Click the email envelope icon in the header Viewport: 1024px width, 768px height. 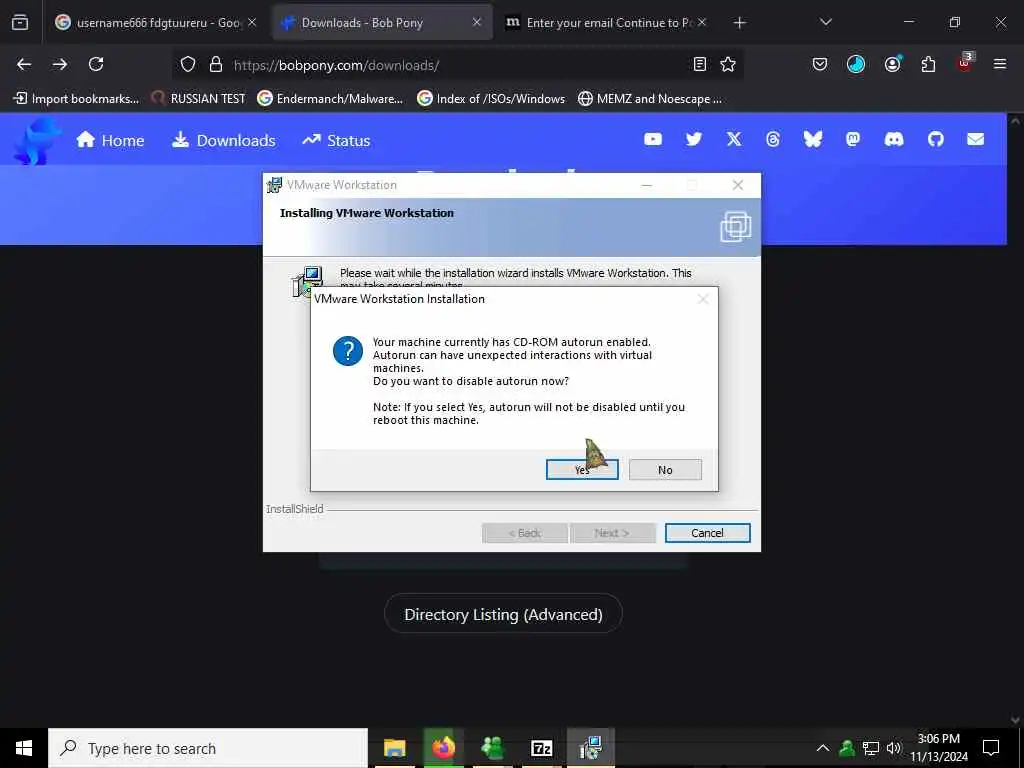point(976,139)
